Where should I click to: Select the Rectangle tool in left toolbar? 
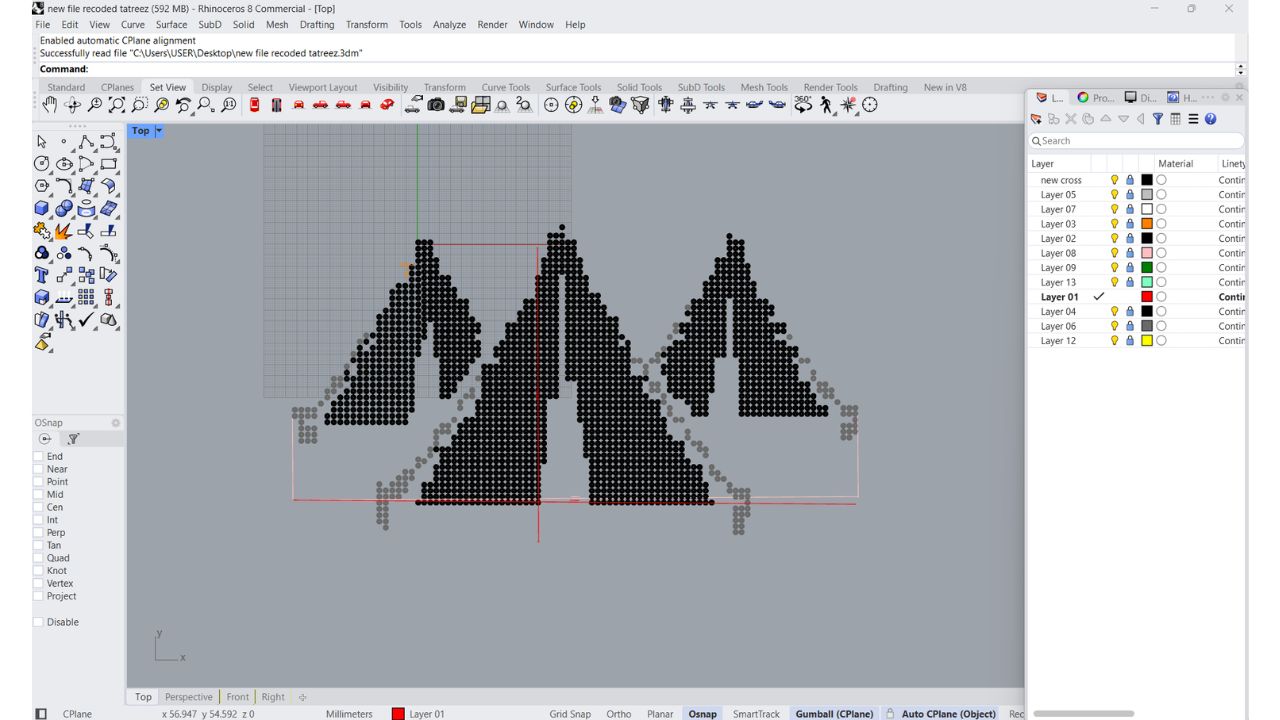109,164
